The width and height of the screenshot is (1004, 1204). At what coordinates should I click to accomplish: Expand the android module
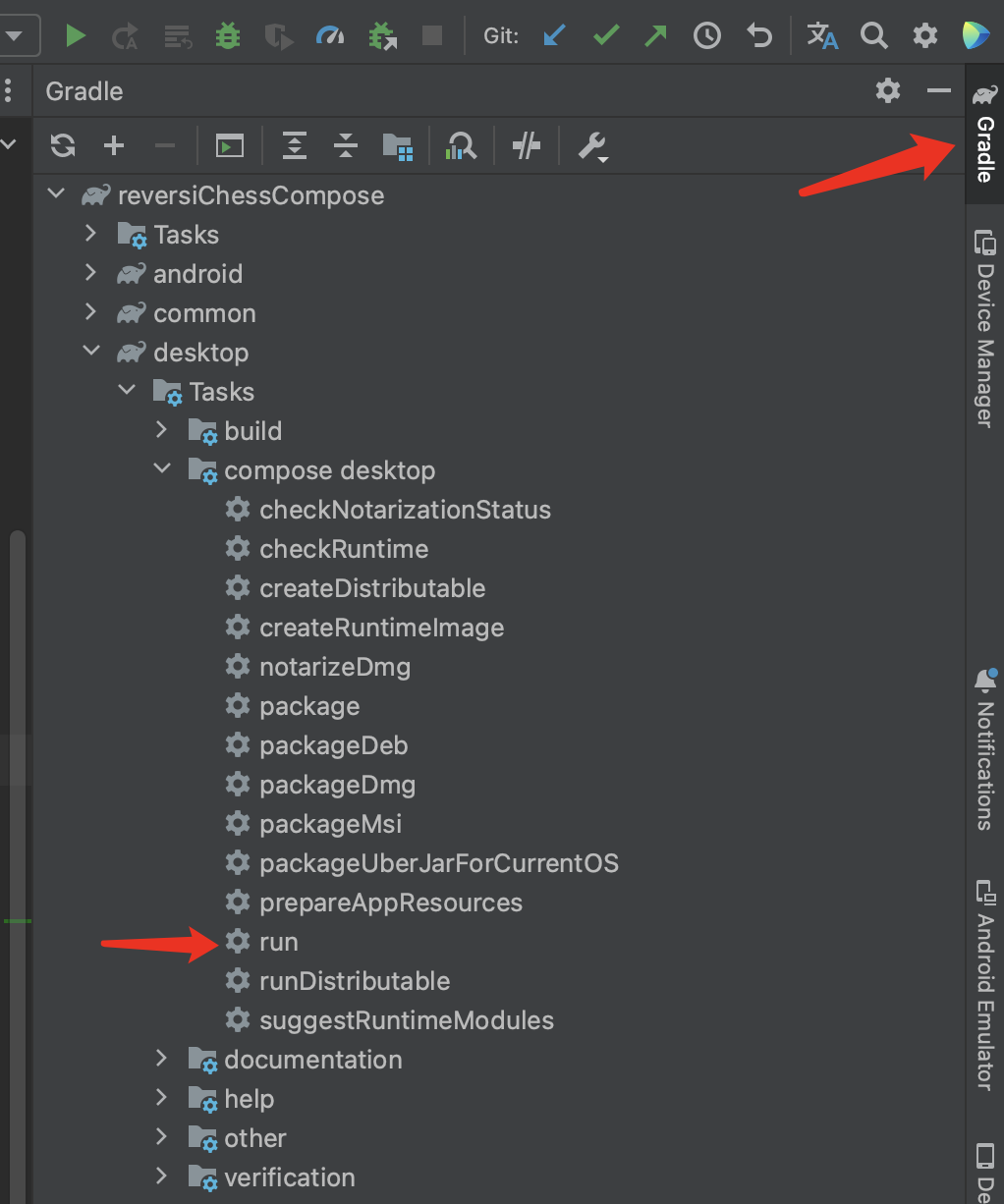(x=90, y=273)
